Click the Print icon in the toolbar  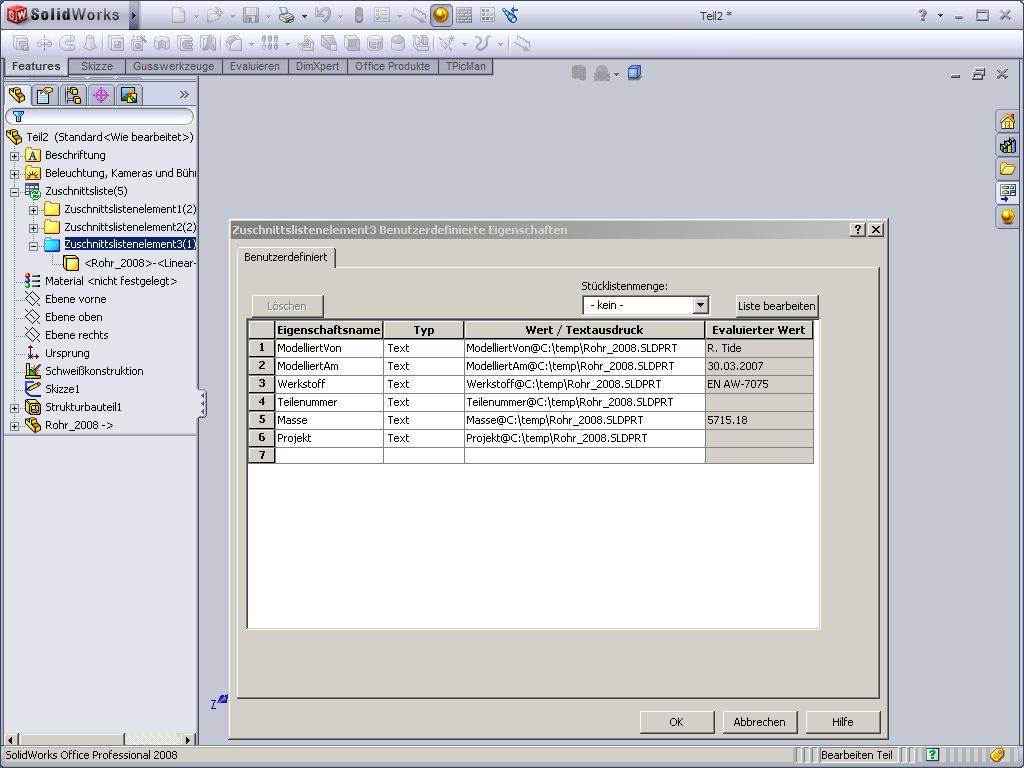point(286,15)
